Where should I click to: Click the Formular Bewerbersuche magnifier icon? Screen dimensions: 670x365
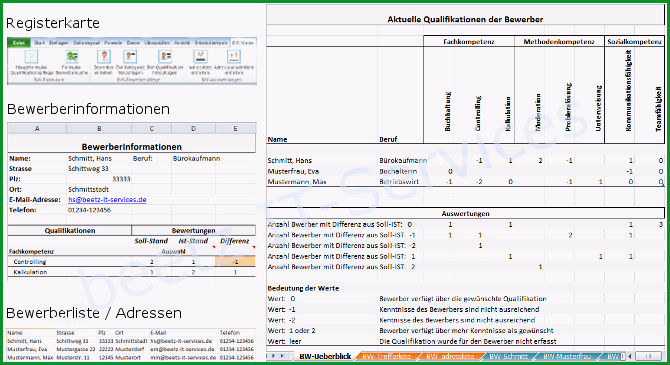pyautogui.click(x=72, y=57)
